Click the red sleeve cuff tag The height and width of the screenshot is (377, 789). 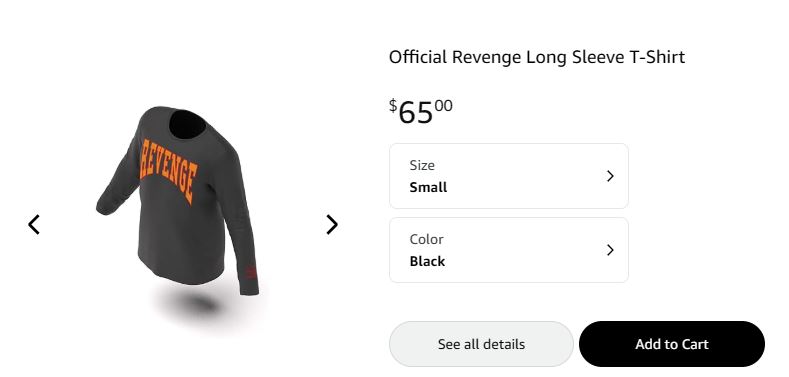click(251, 273)
